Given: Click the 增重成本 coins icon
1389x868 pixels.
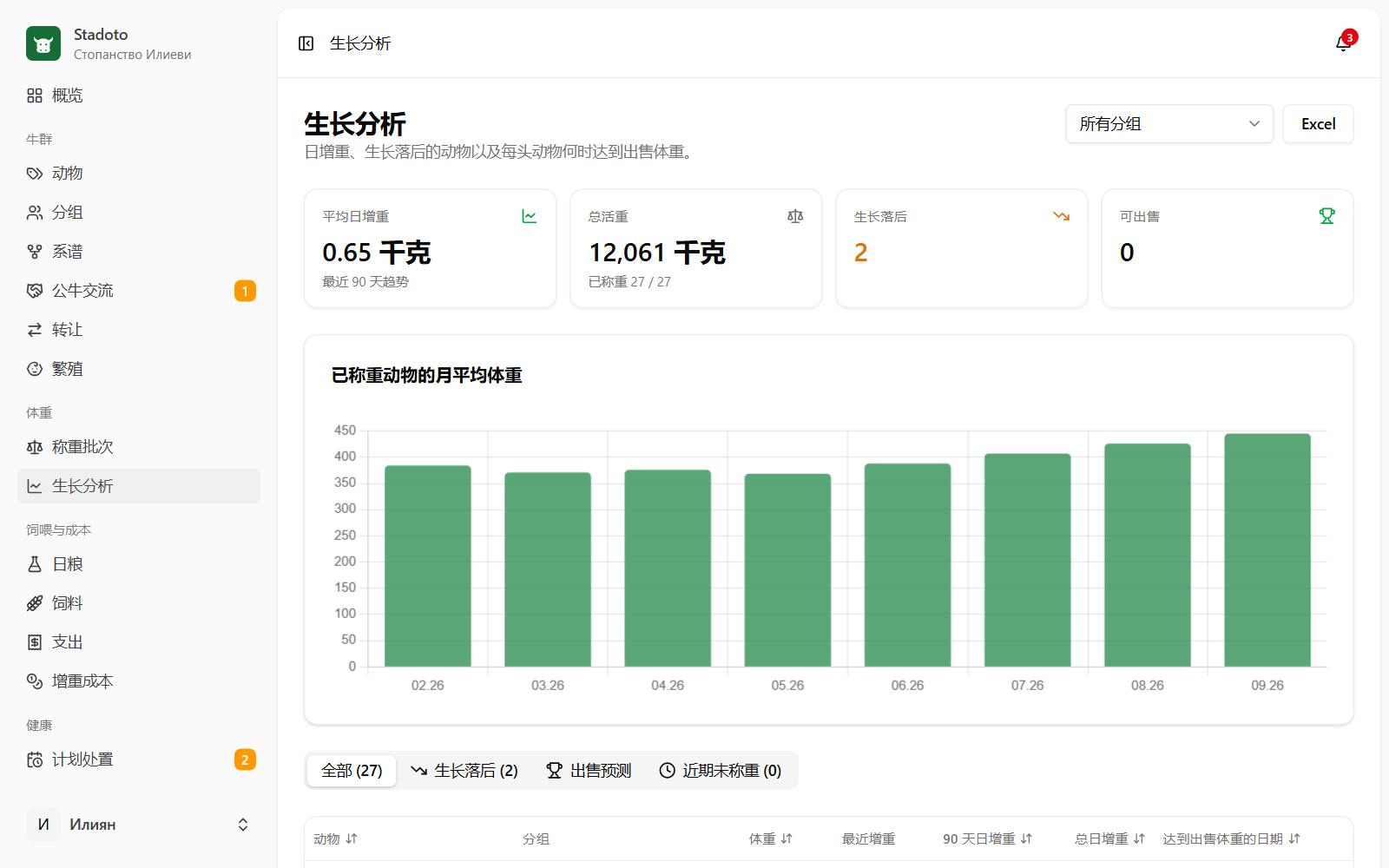Looking at the screenshot, I should coord(35,681).
